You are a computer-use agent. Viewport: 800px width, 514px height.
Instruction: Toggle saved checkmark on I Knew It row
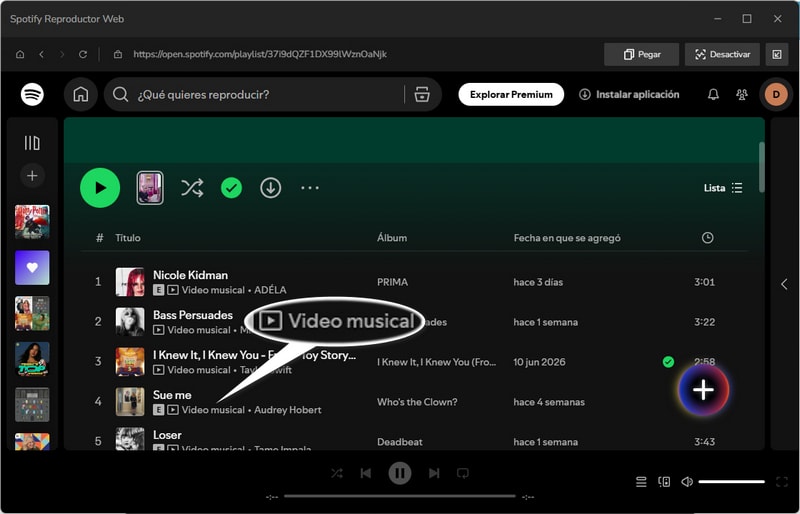pos(668,362)
